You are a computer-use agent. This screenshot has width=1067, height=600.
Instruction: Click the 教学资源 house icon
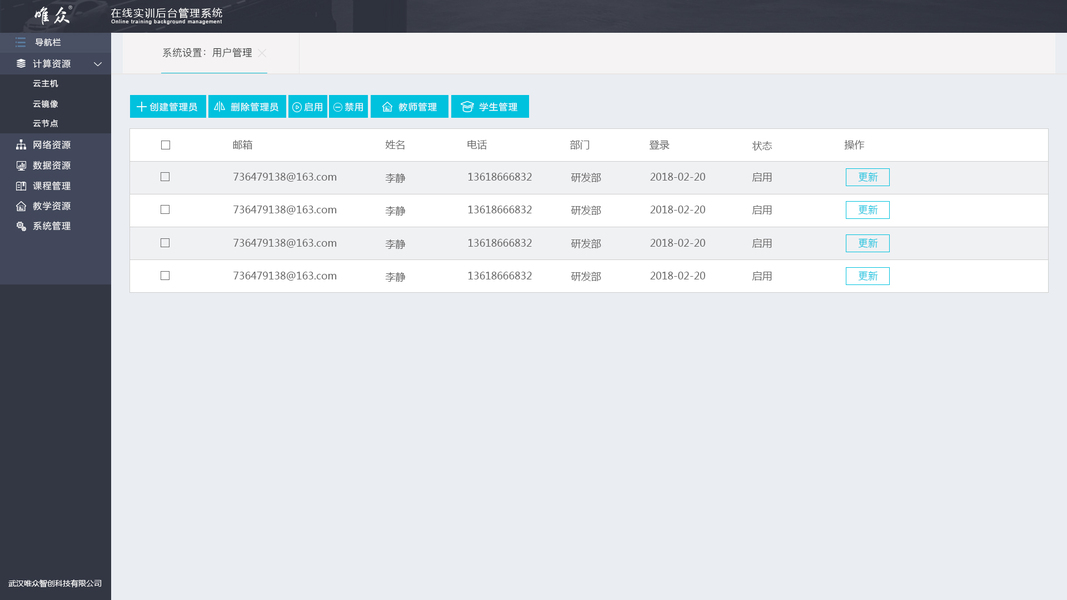(x=21, y=206)
